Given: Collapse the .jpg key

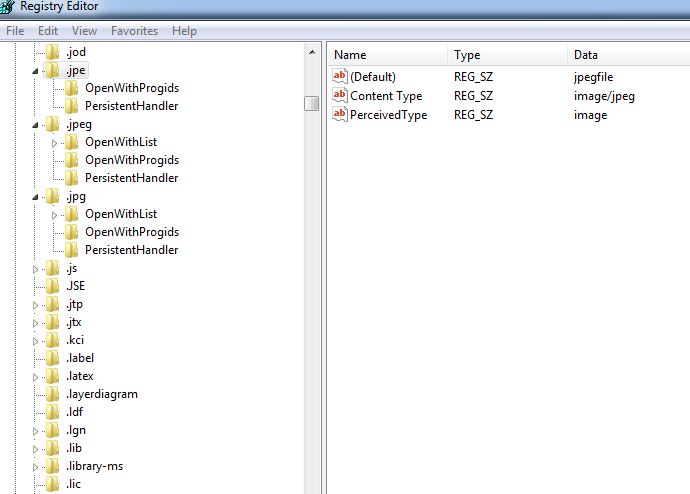Looking at the screenshot, I should 35,197.
